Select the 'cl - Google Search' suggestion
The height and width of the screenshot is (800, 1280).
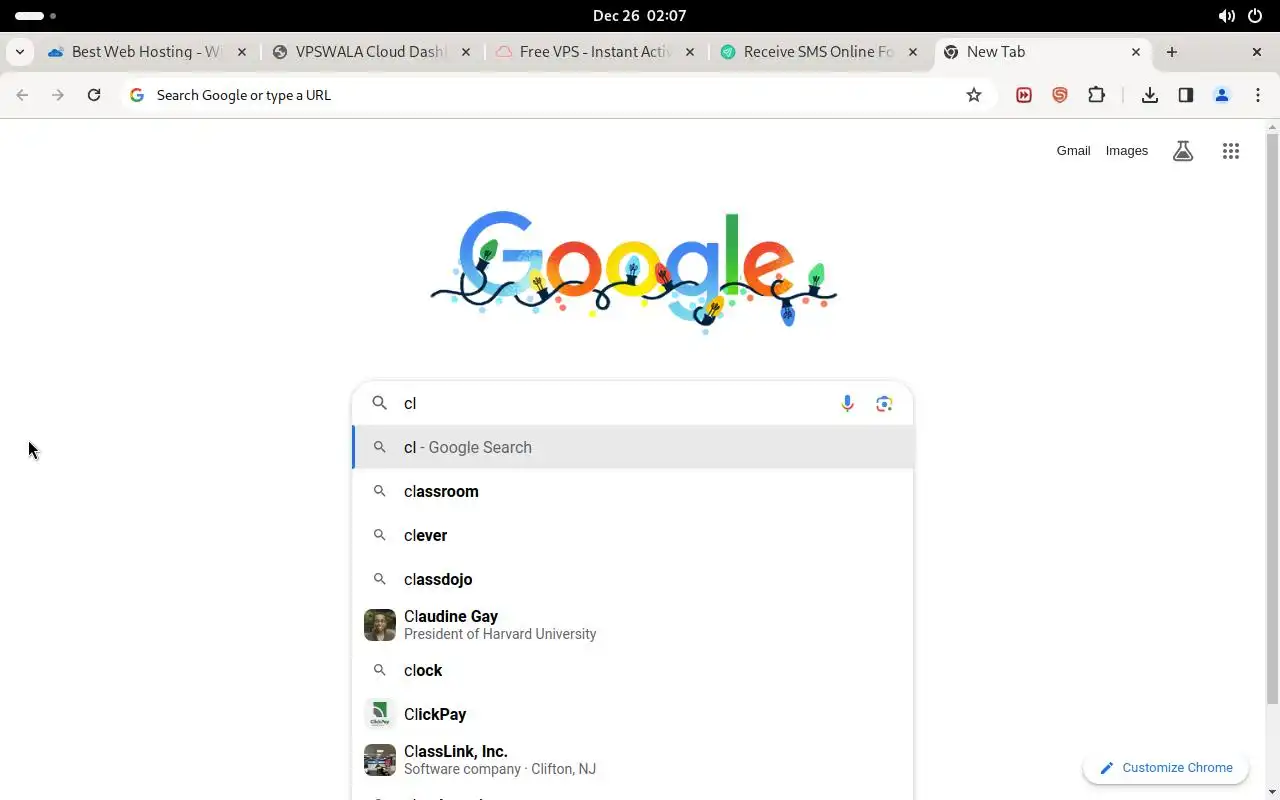pyautogui.click(x=633, y=447)
